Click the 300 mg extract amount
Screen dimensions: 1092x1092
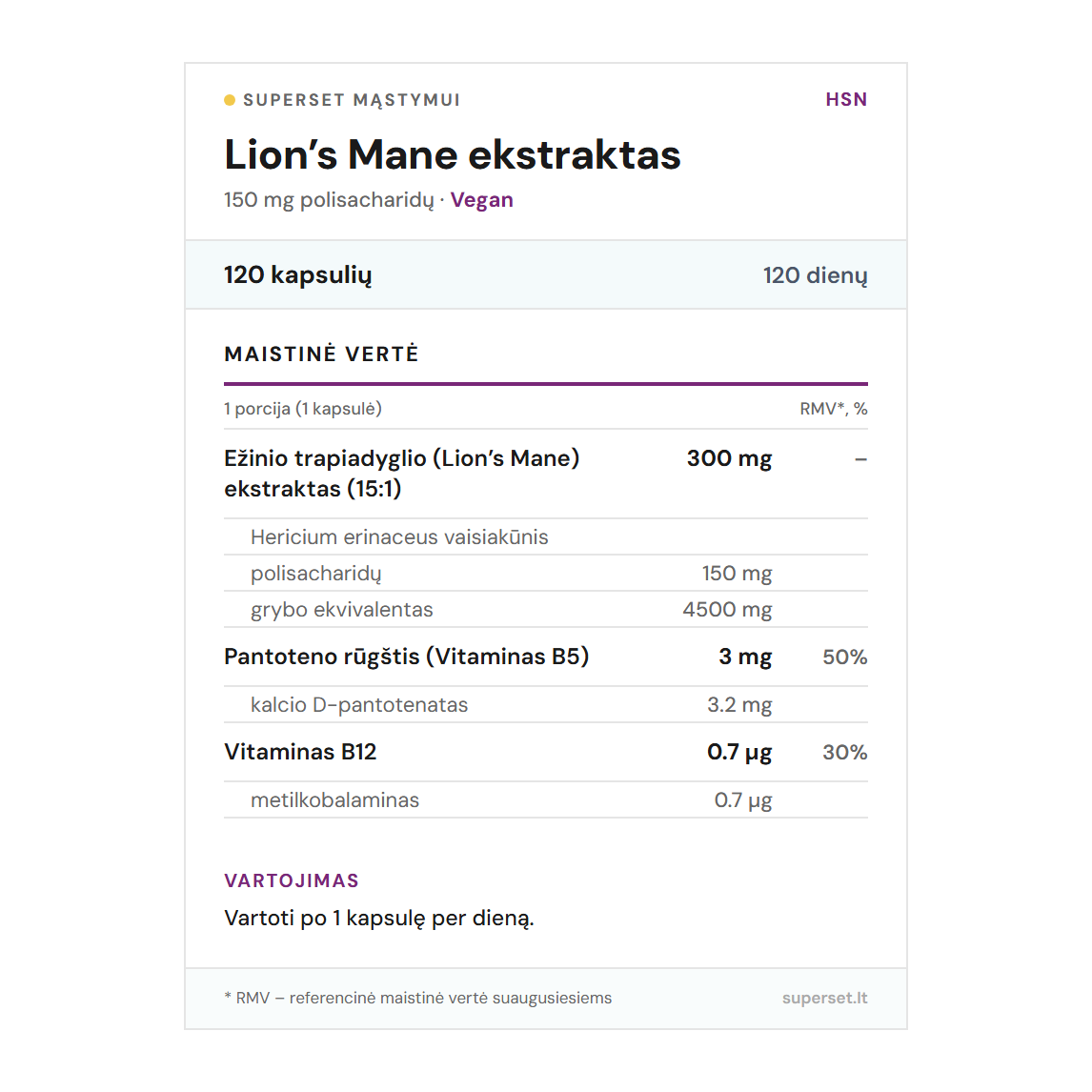[x=729, y=458]
